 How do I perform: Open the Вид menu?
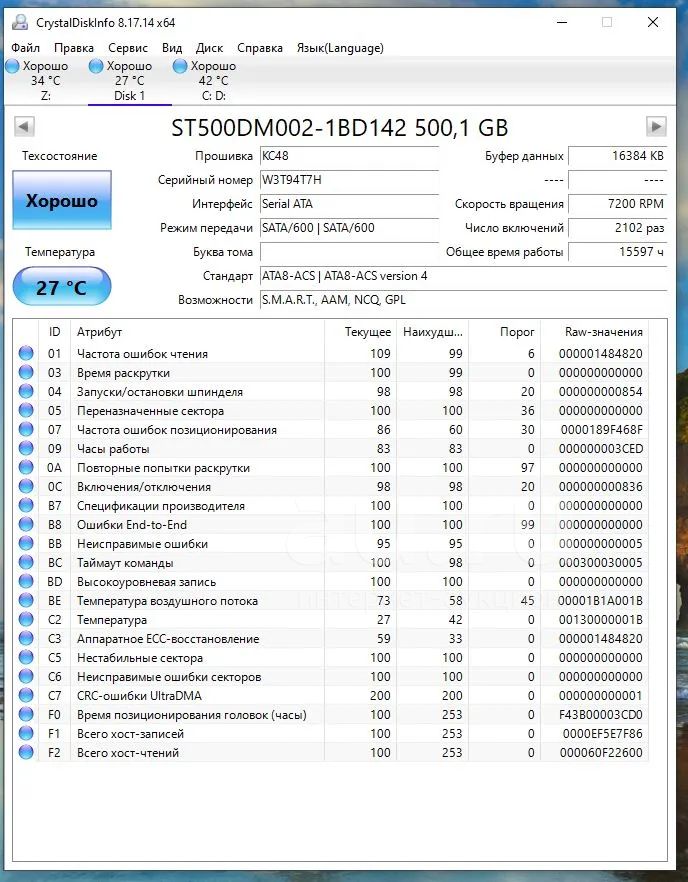click(x=172, y=48)
